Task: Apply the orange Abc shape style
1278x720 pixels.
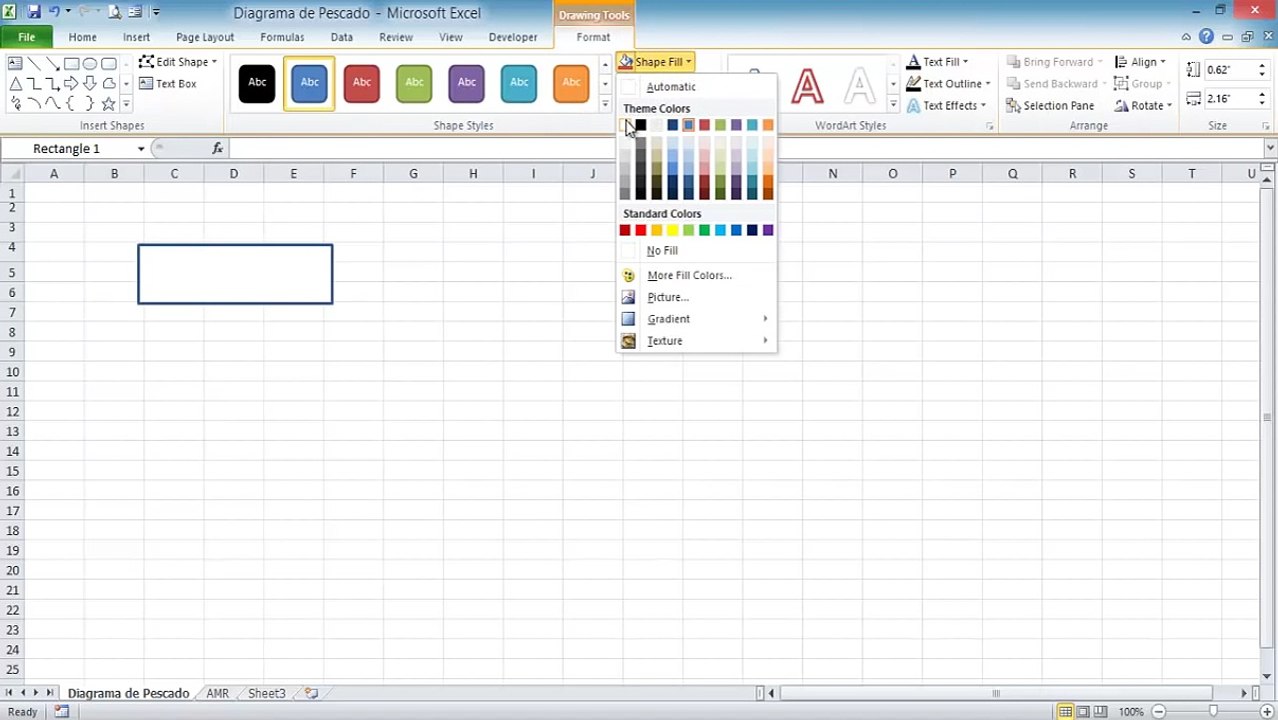Action: click(x=571, y=83)
